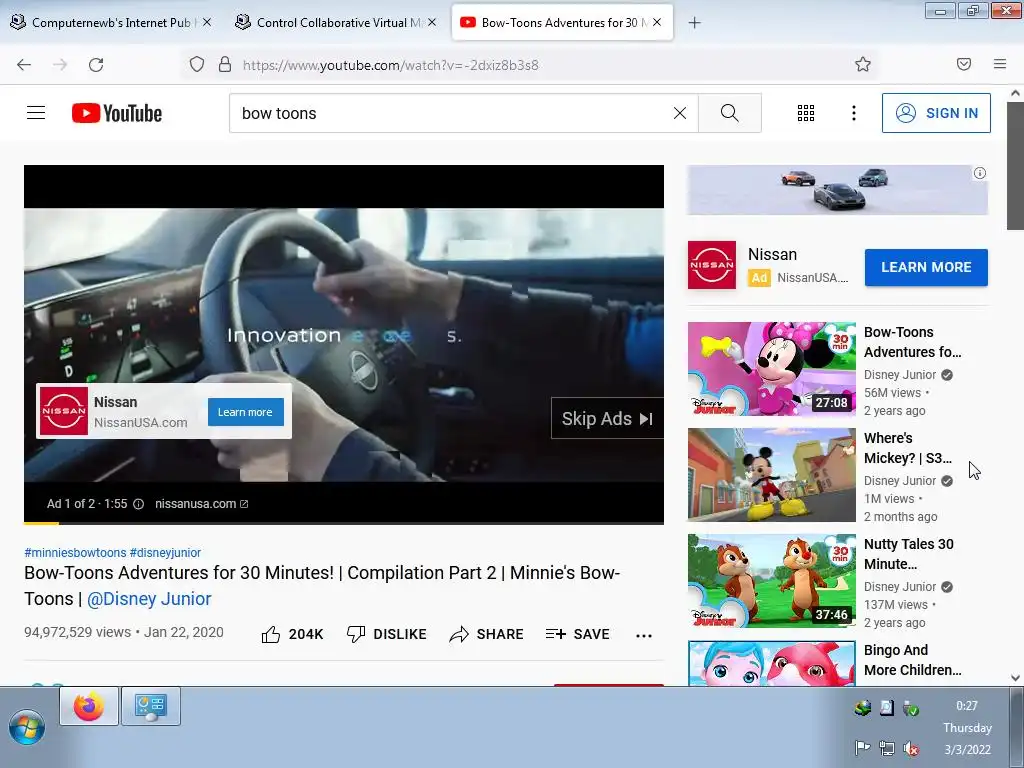Like the video with thumbs up 204K
Viewport: 1024px width, 768px height.
(292, 634)
